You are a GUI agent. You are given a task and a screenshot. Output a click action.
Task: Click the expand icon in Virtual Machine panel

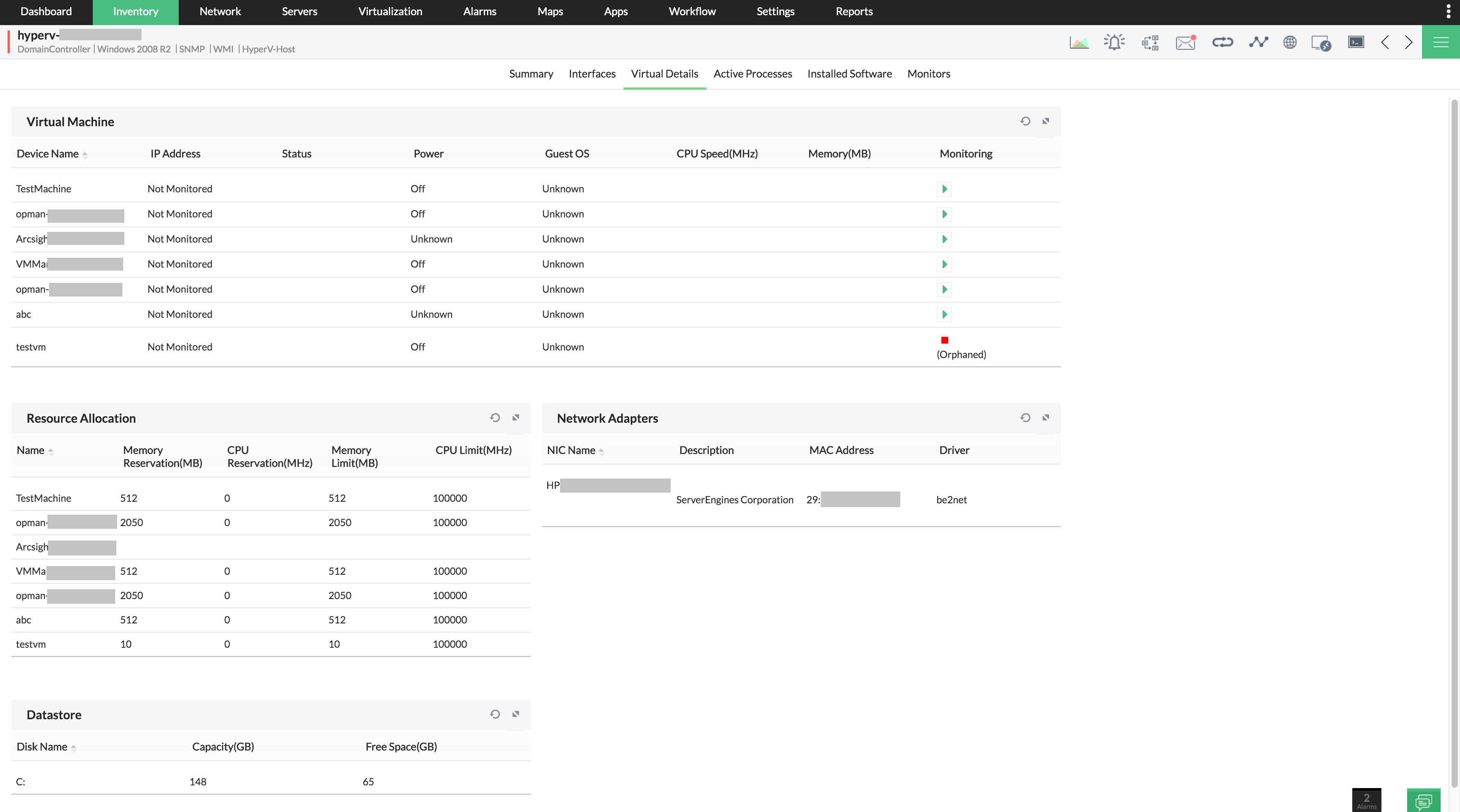tap(1046, 121)
